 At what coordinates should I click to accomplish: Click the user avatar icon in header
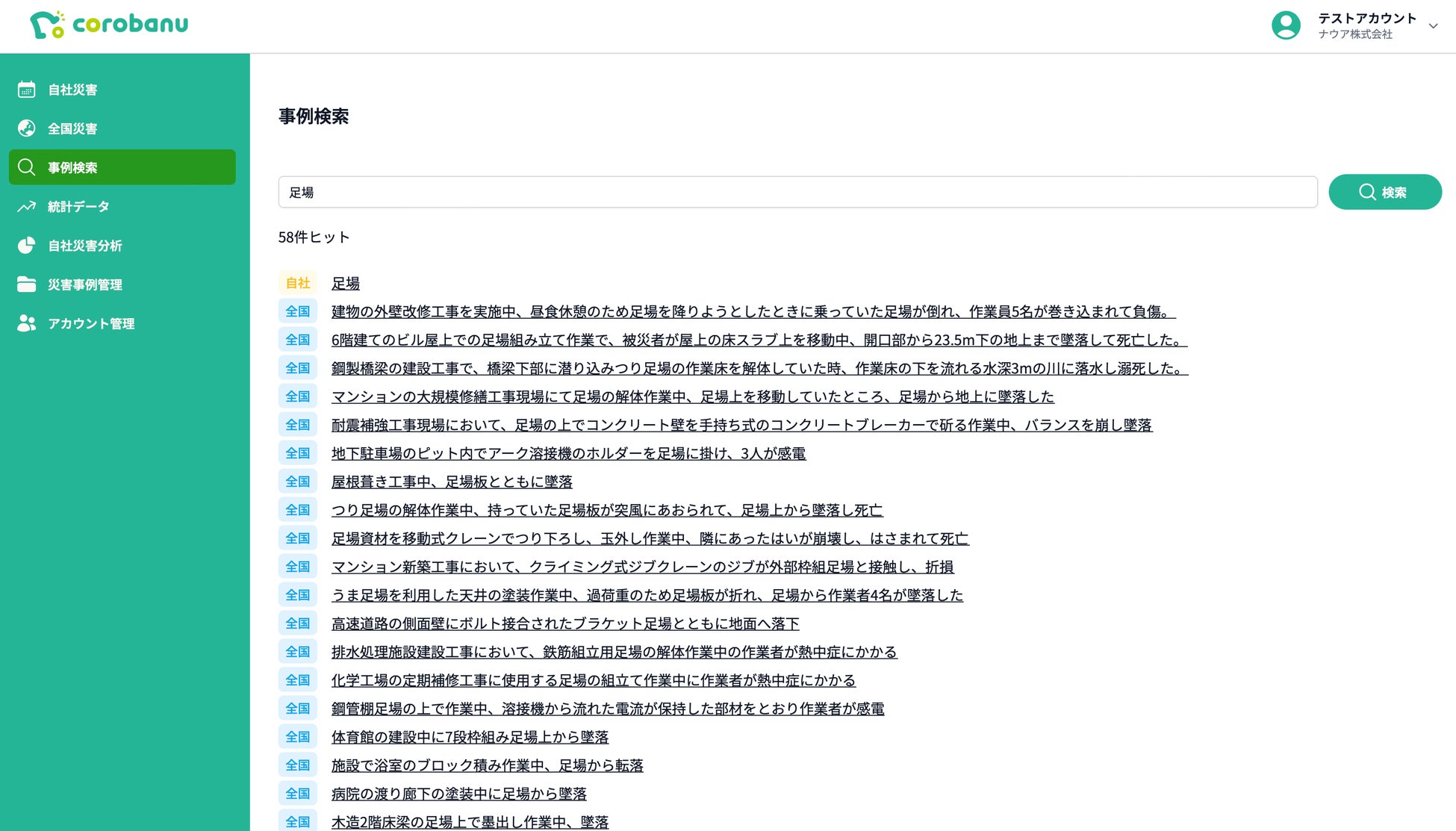(x=1286, y=25)
